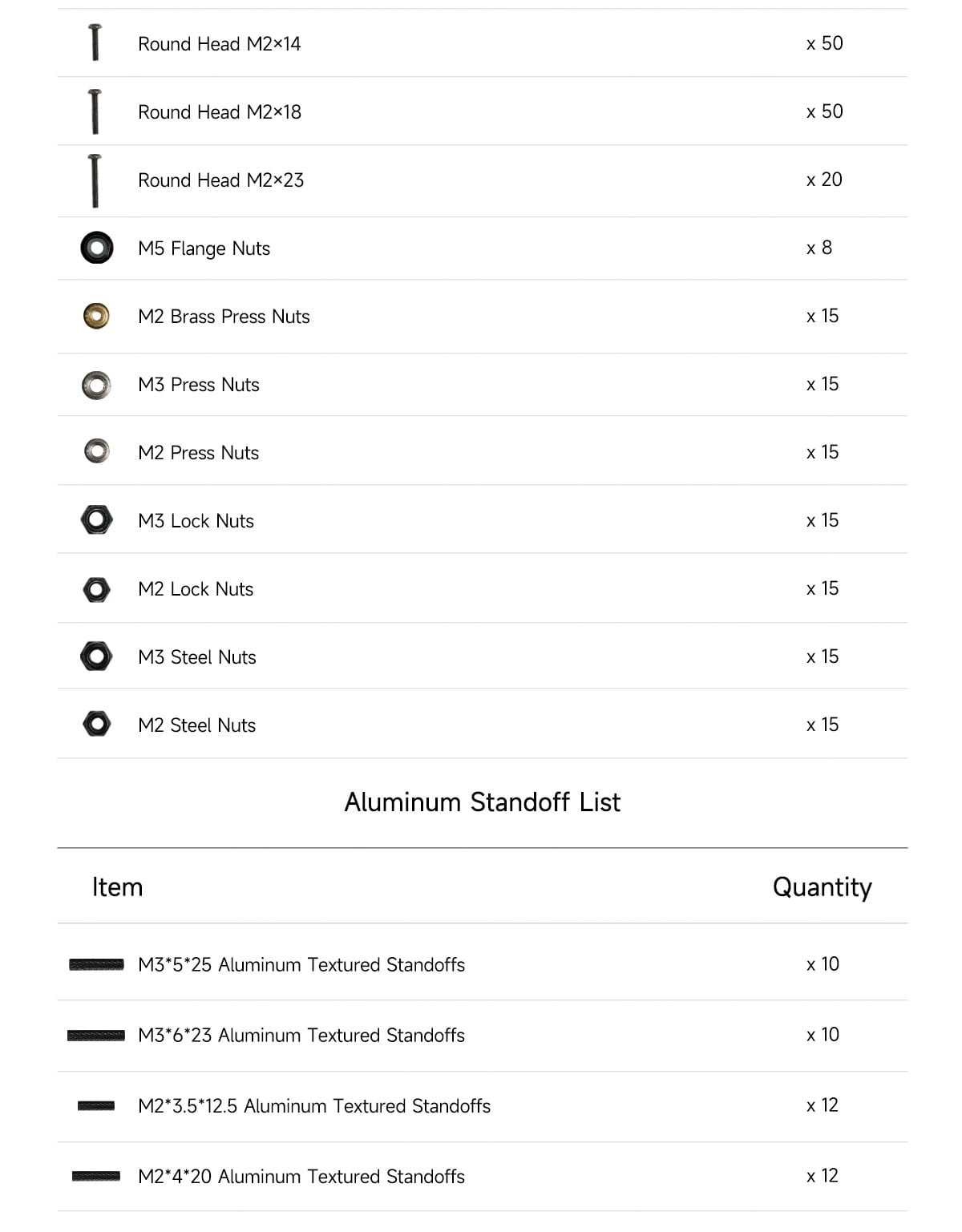The height and width of the screenshot is (1232, 962).
Task: Click the M2*4*20 Aluminum Textured Standoffs text
Action: pyautogui.click(x=301, y=1177)
